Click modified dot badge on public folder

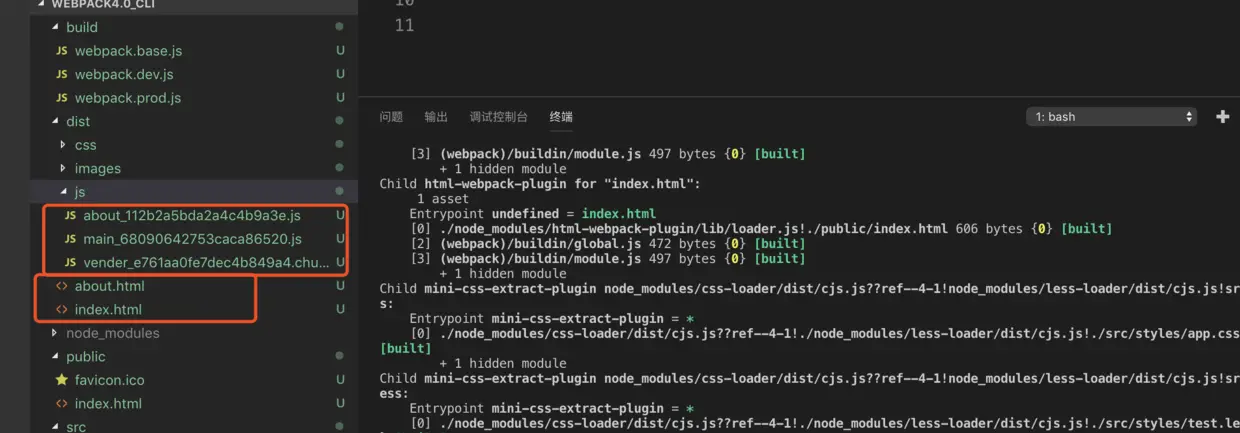[340, 357]
